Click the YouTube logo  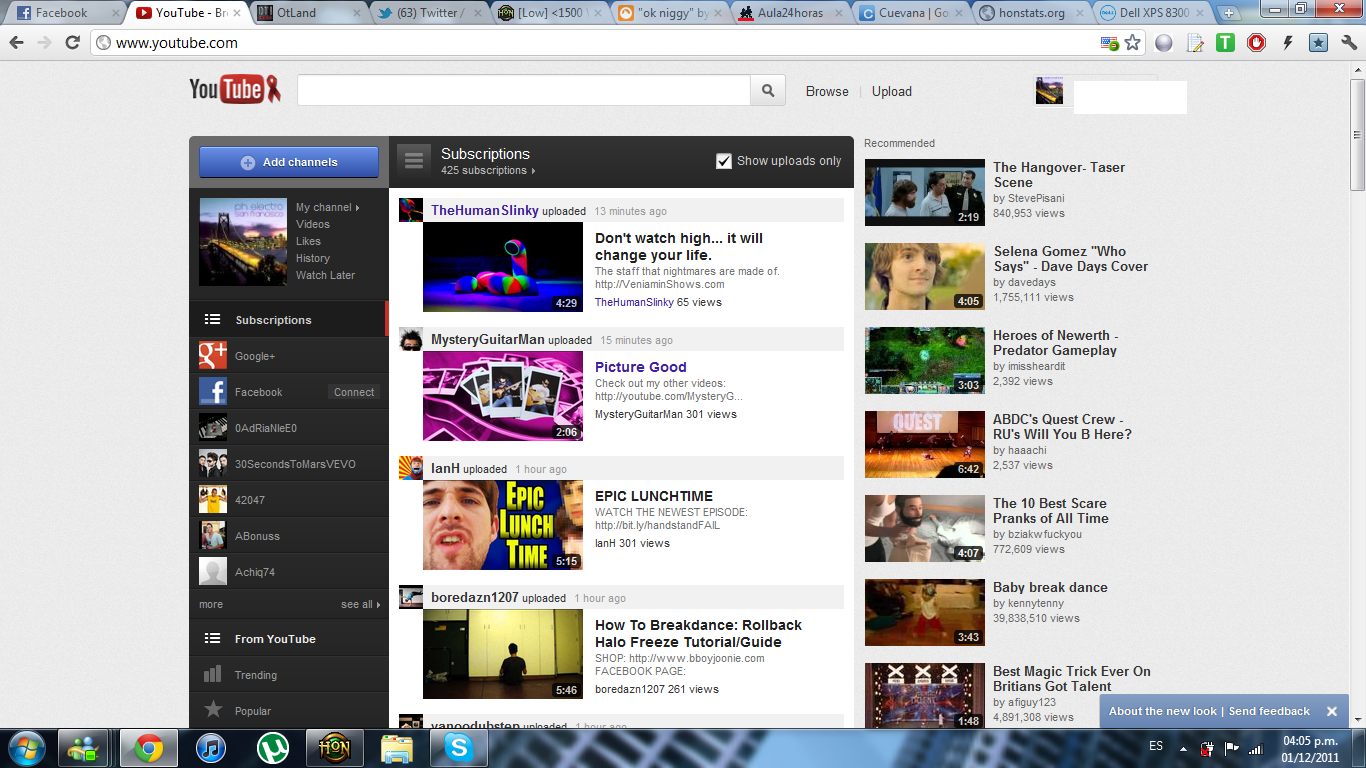click(x=235, y=90)
